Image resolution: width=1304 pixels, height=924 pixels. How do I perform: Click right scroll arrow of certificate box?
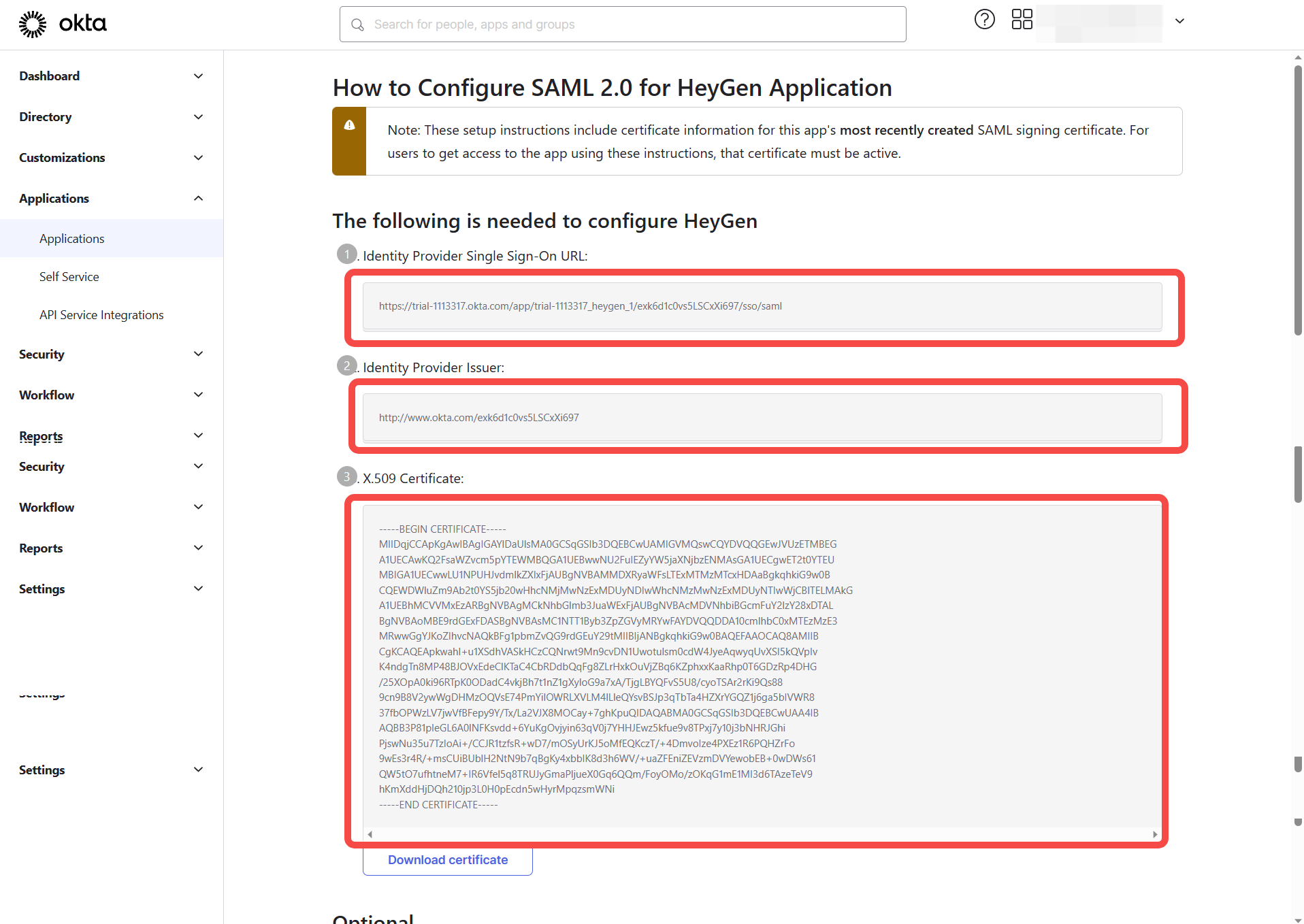[x=1155, y=834]
